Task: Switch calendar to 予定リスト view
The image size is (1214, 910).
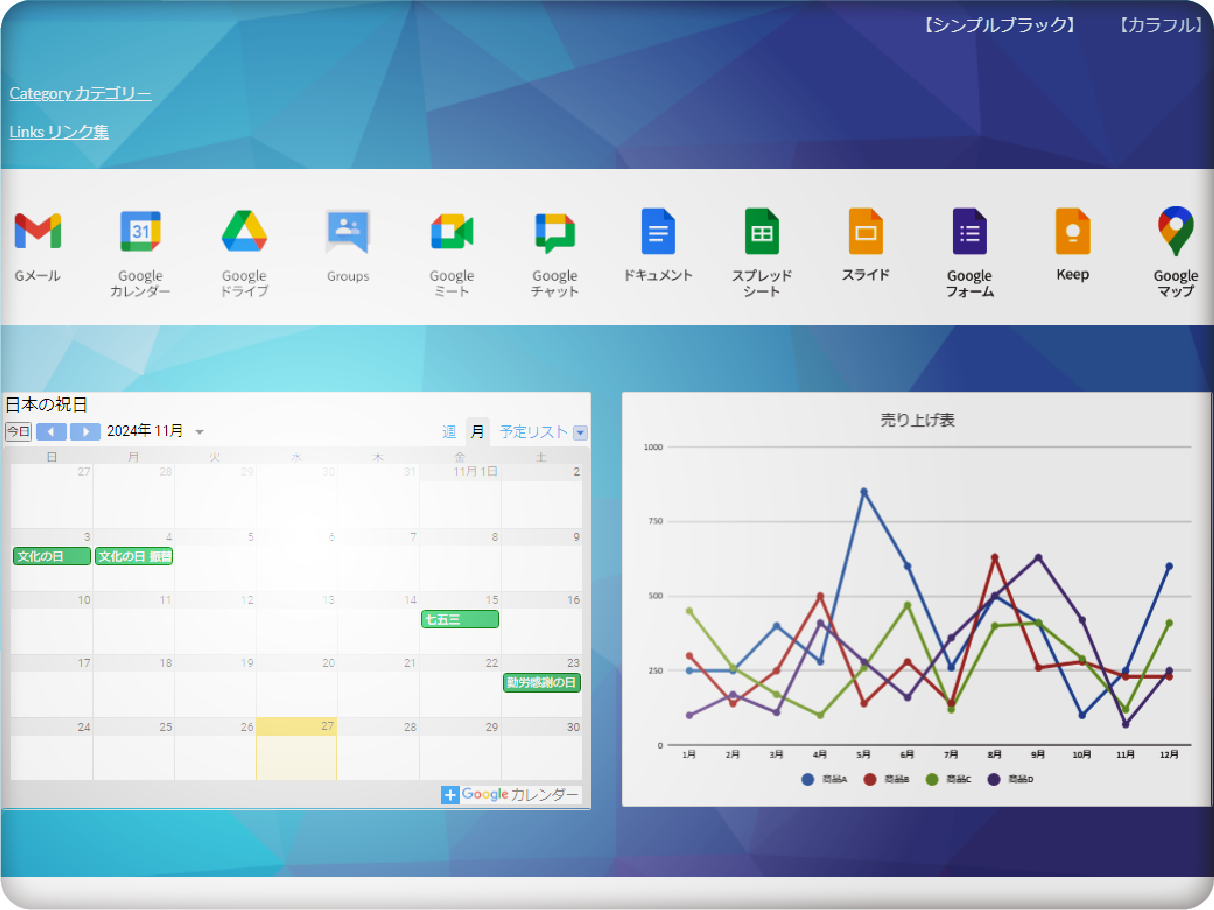Action: pos(534,432)
